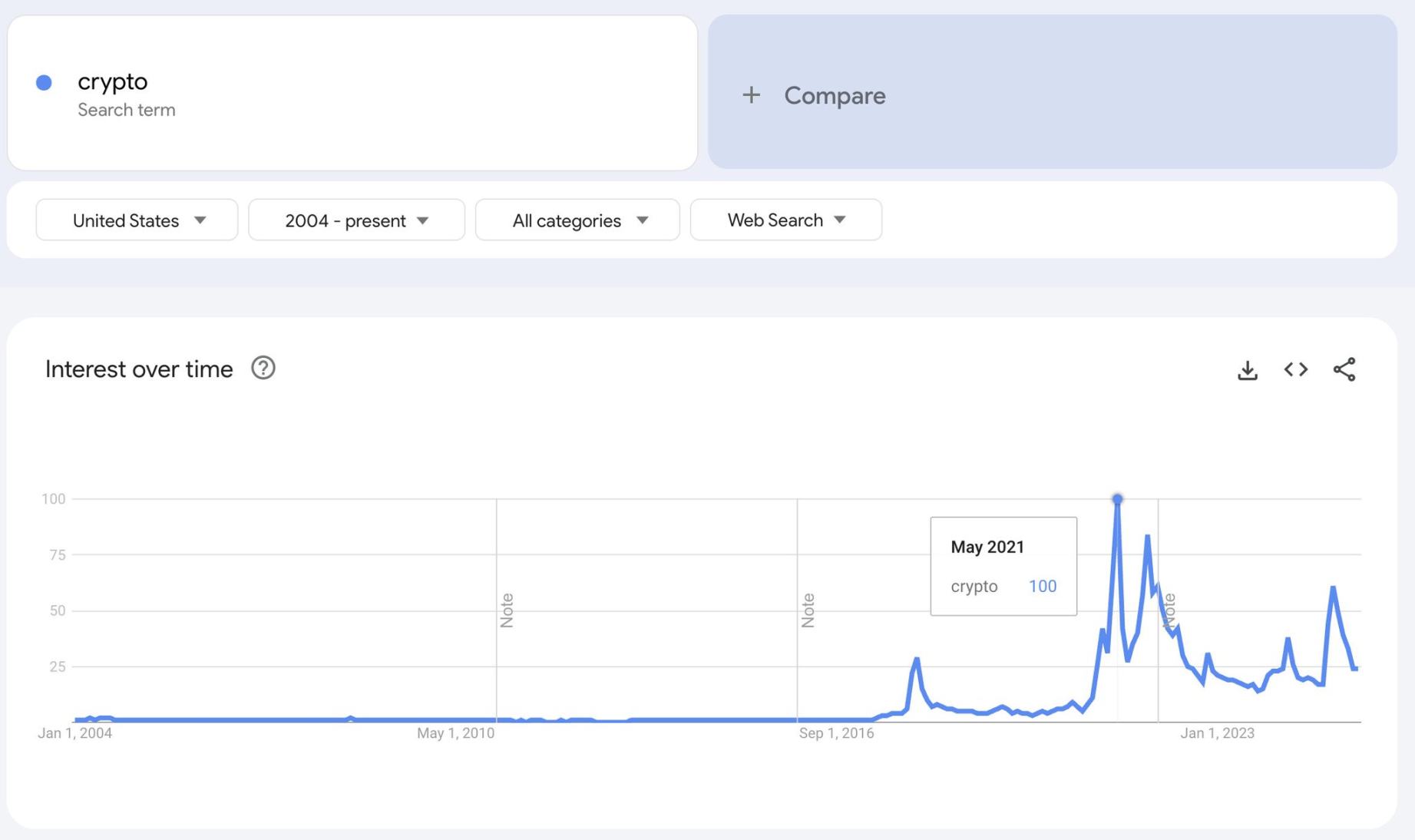Click the Note marker near May 2010

pos(507,610)
